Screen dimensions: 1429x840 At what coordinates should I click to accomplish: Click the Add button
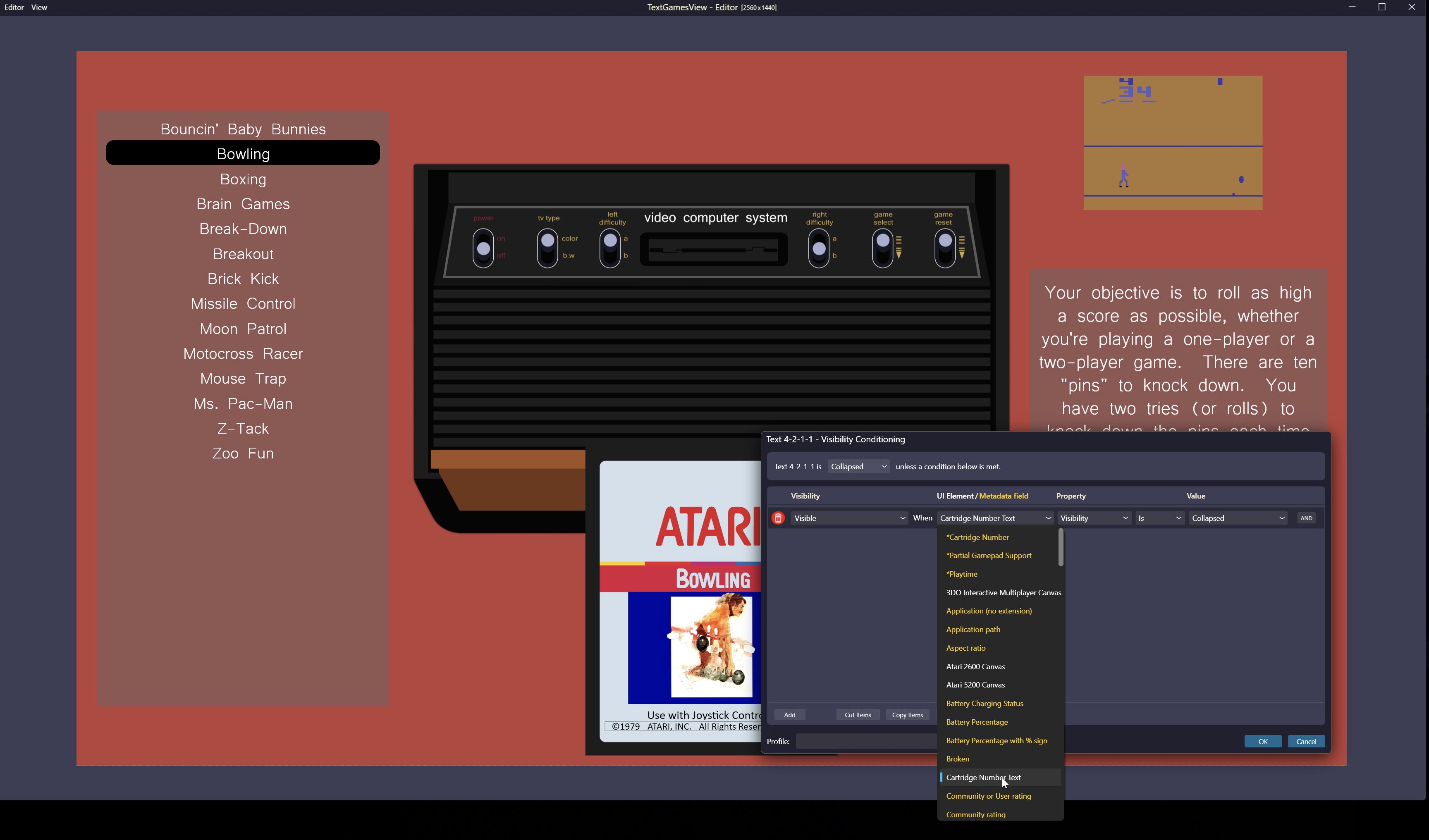pyautogui.click(x=790, y=715)
